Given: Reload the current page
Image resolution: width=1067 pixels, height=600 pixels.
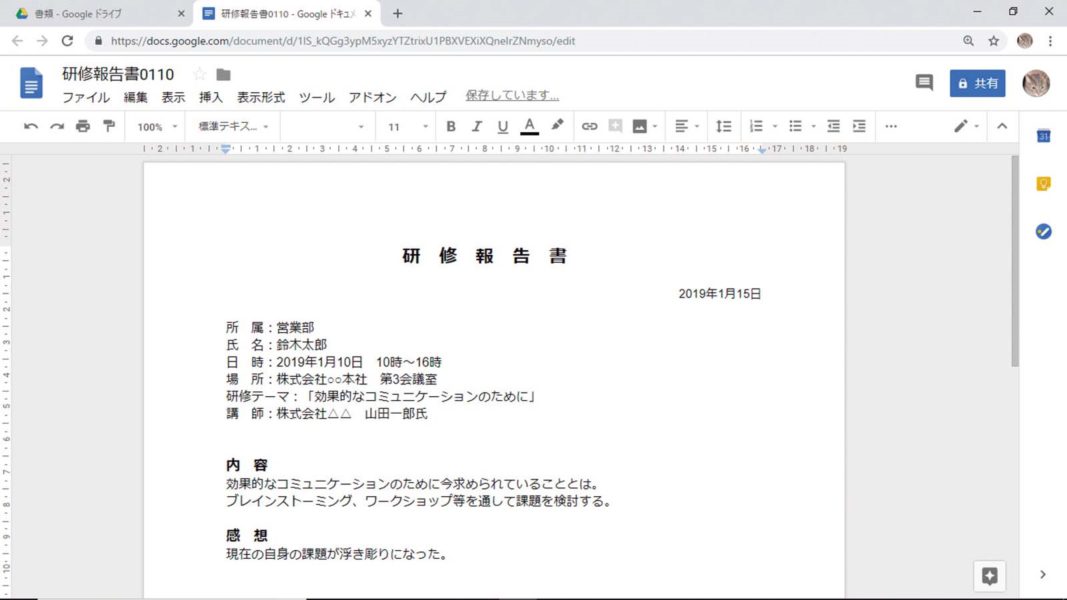Looking at the screenshot, I should click(x=67, y=41).
